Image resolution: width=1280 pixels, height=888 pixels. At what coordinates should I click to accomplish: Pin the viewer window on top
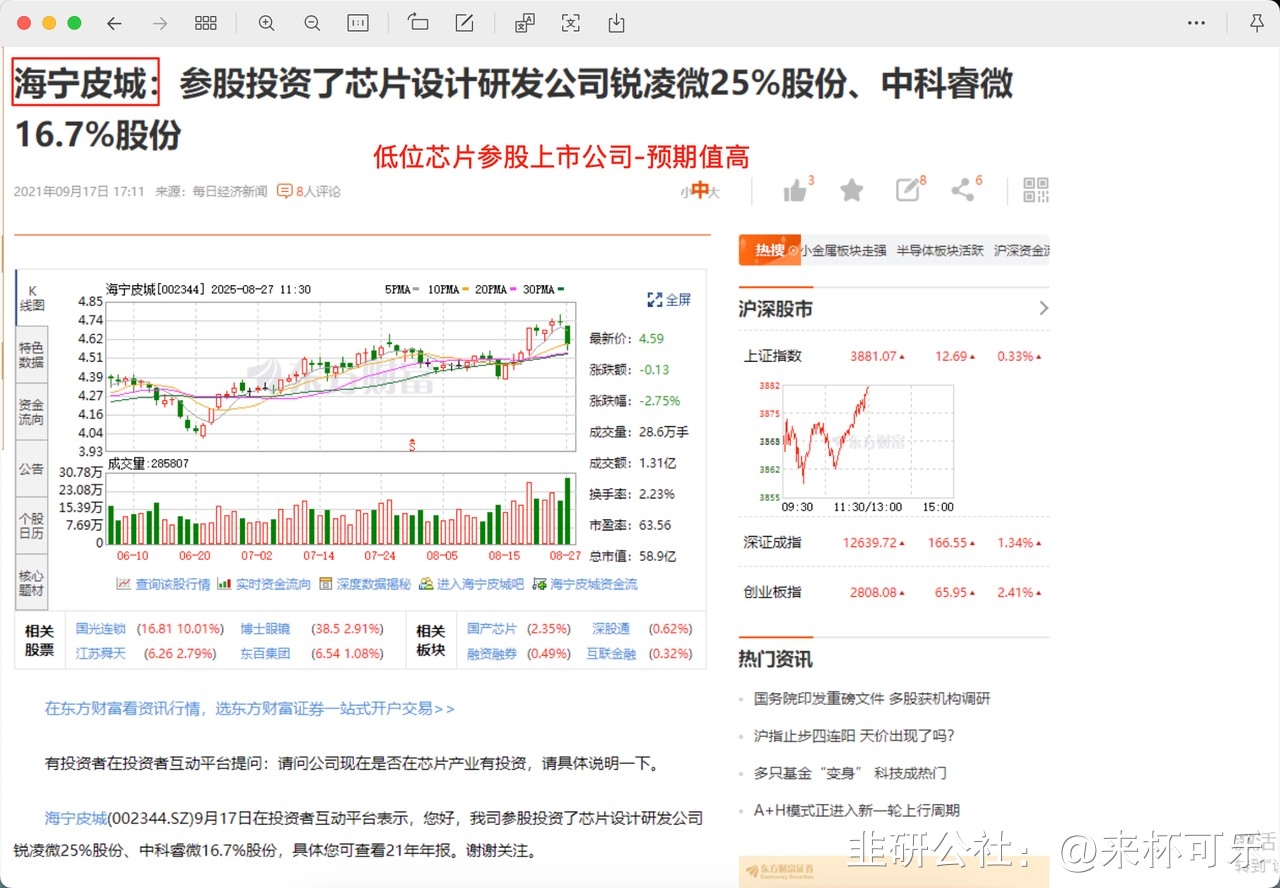click(x=1257, y=23)
